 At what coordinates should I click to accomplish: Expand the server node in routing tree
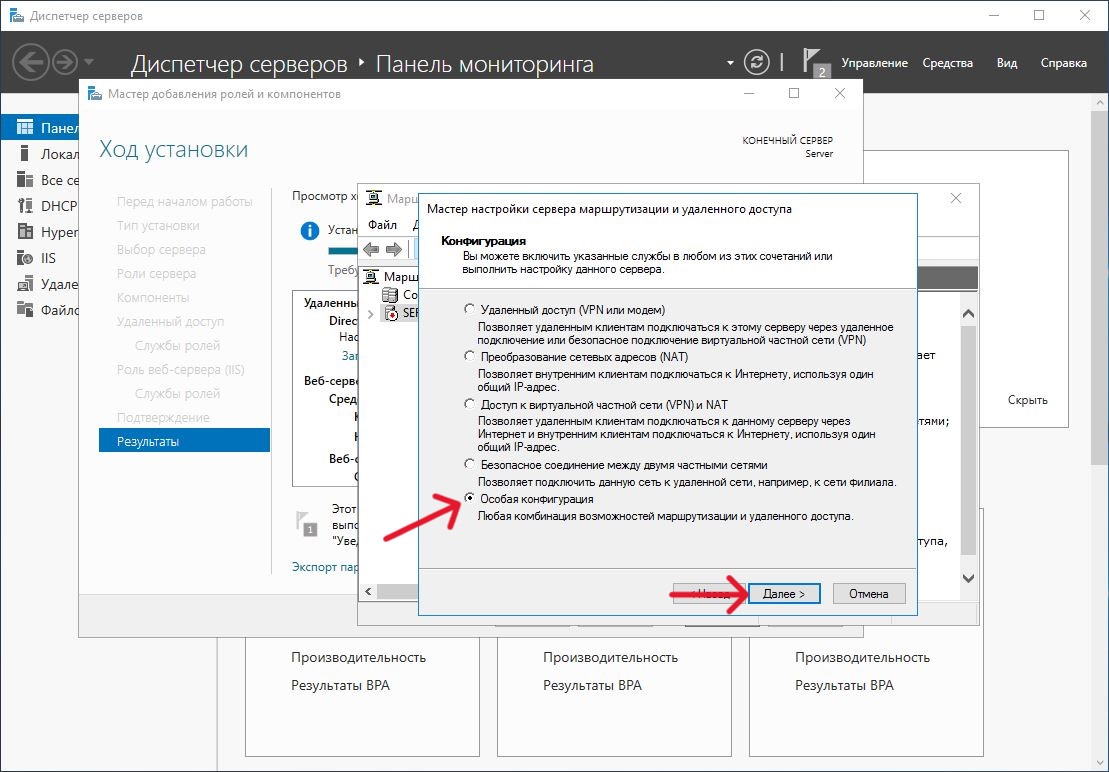372,314
